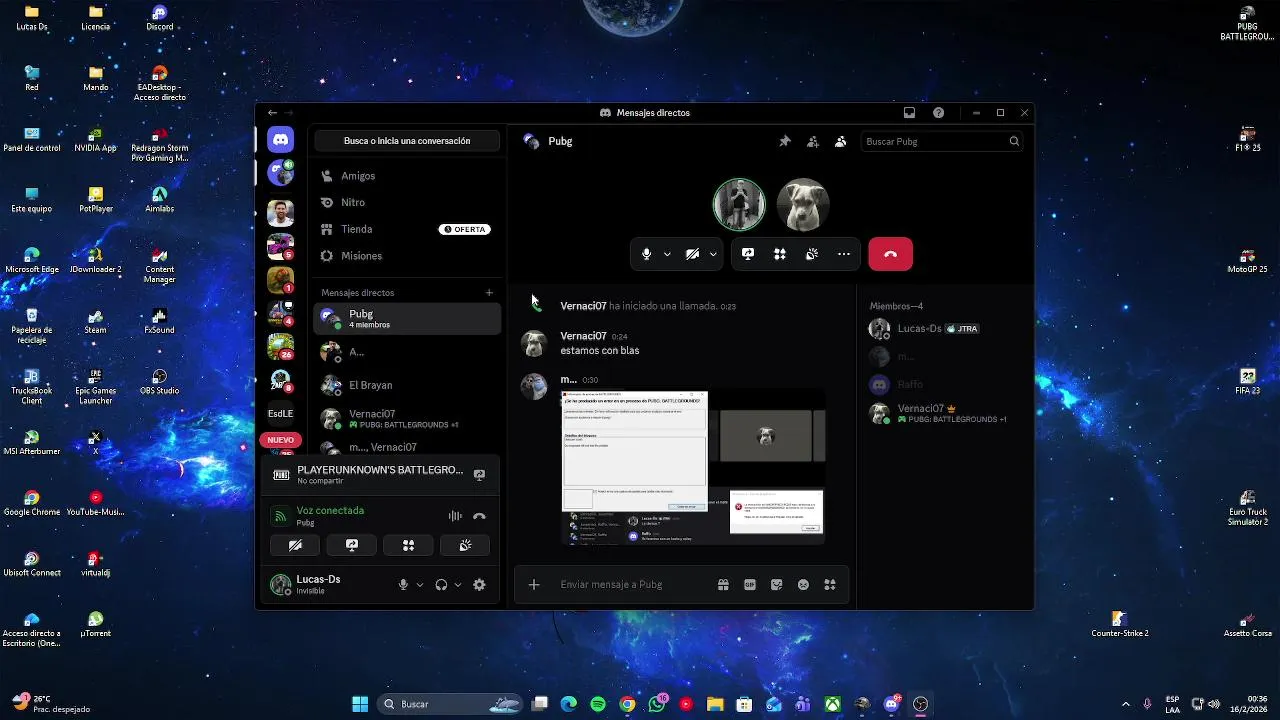Viewport: 1280px width, 720px height.
Task: Open the Windows Start menu
Action: (360, 704)
